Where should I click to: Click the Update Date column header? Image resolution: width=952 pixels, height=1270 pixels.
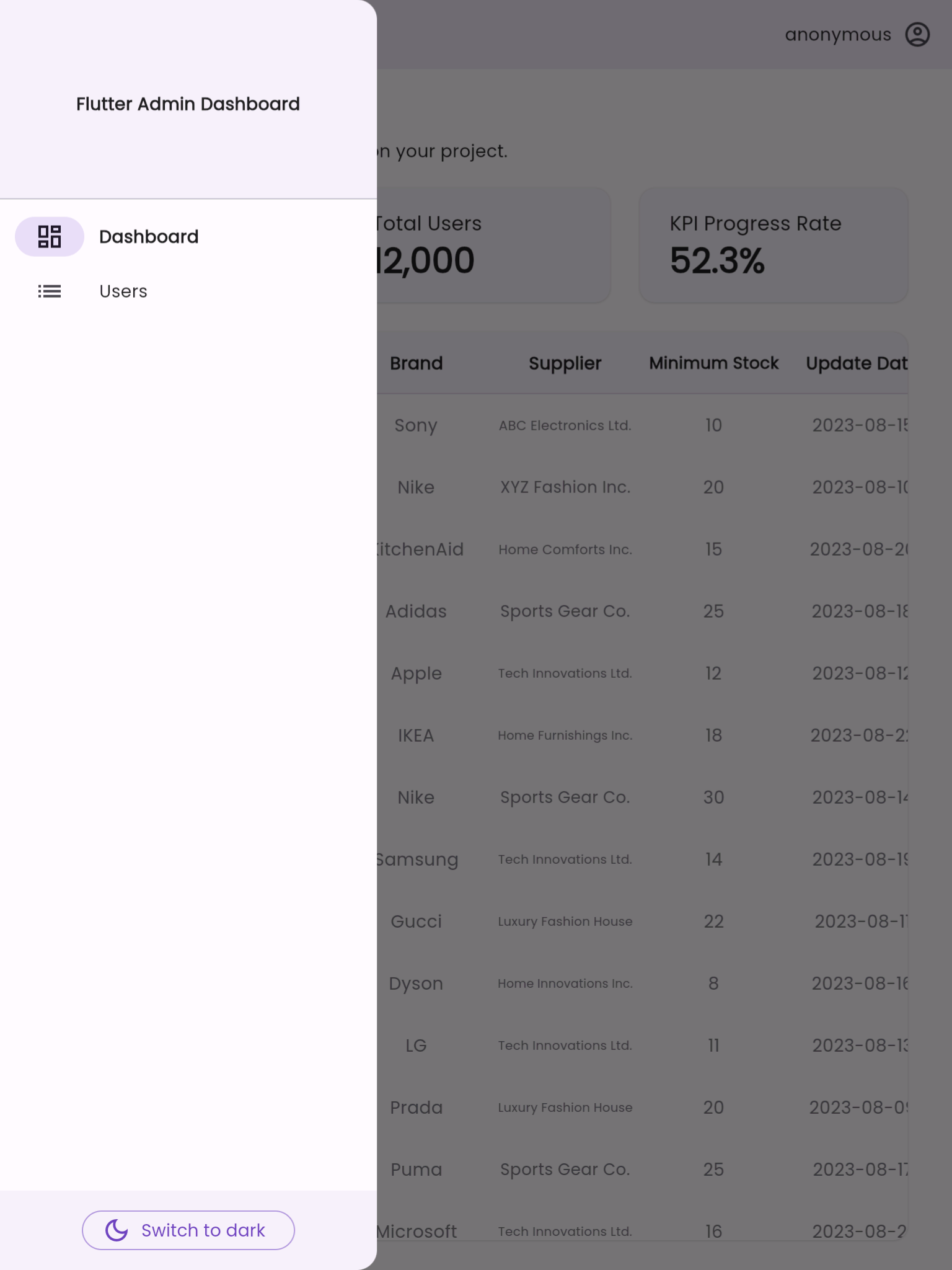(x=857, y=363)
